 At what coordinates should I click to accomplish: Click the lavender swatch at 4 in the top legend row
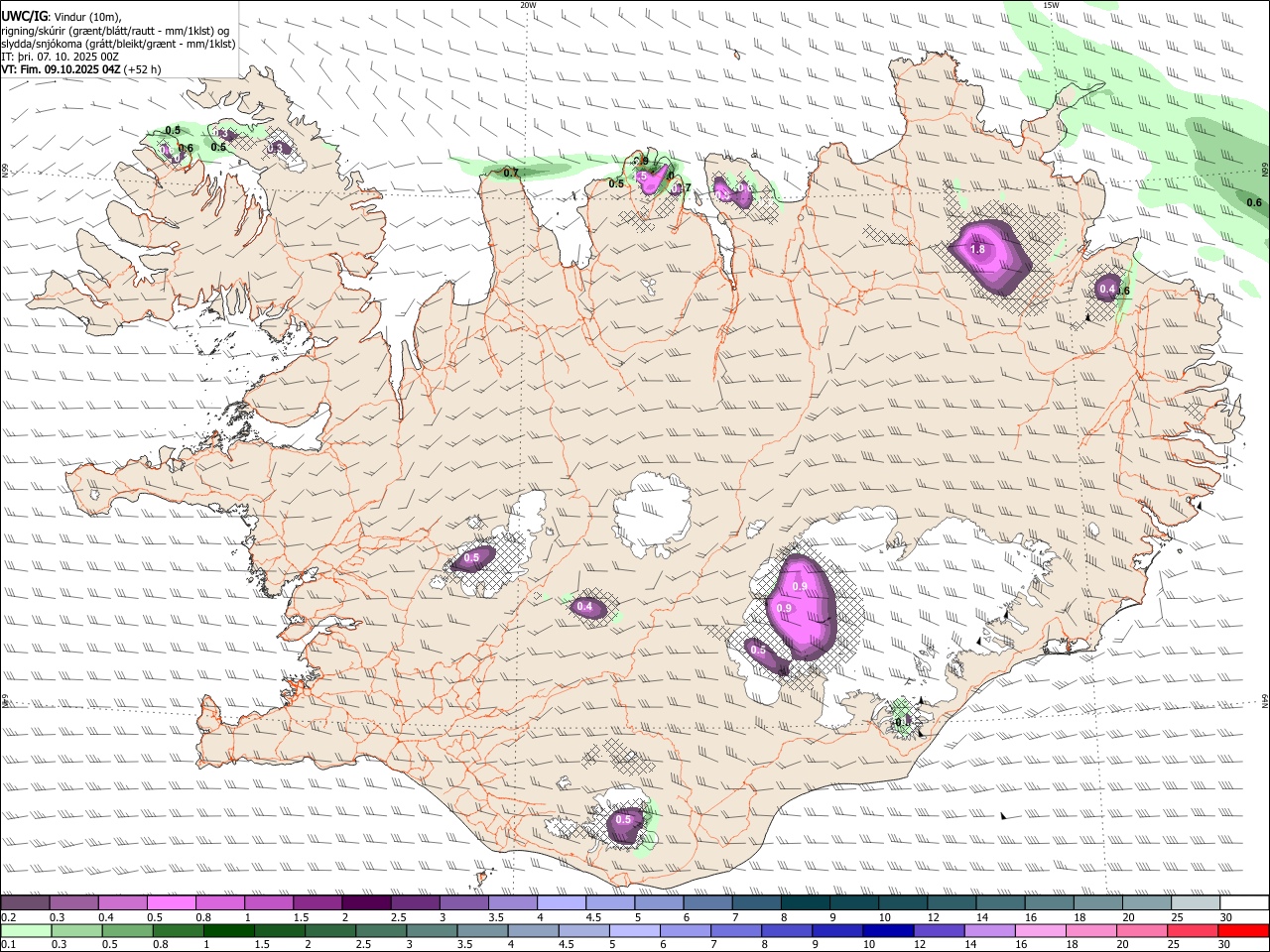click(x=562, y=903)
